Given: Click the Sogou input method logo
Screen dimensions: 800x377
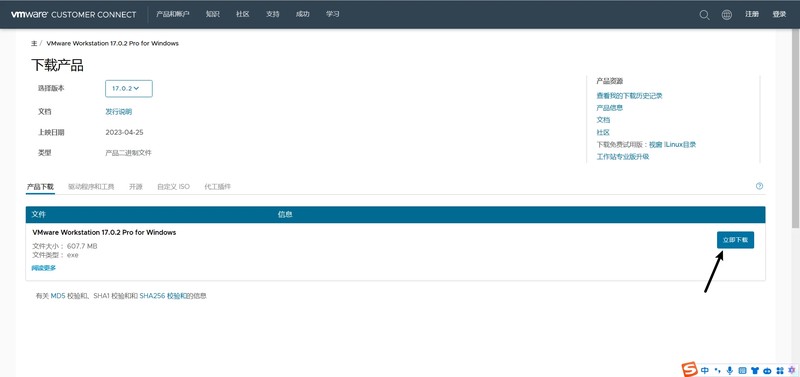Looking at the screenshot, I should pos(690,368).
